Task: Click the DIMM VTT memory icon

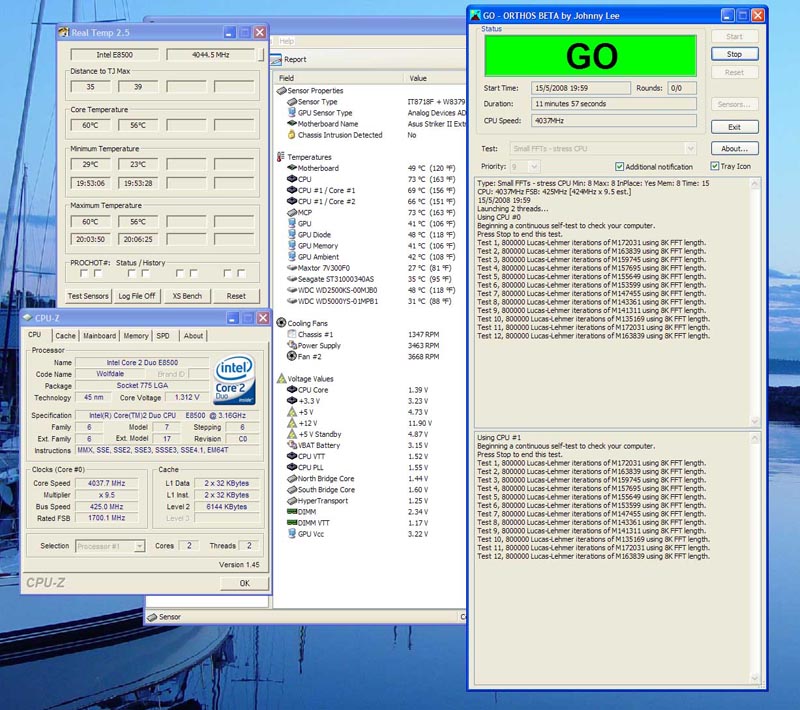Action: point(292,523)
